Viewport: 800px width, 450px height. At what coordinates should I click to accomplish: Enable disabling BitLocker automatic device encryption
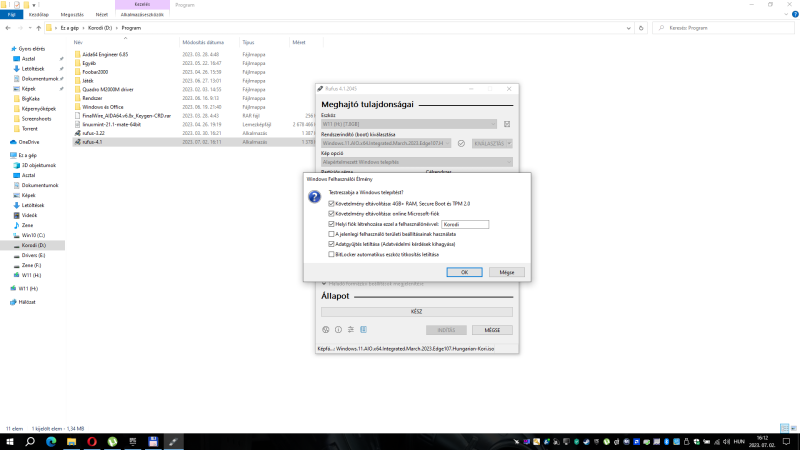331,255
